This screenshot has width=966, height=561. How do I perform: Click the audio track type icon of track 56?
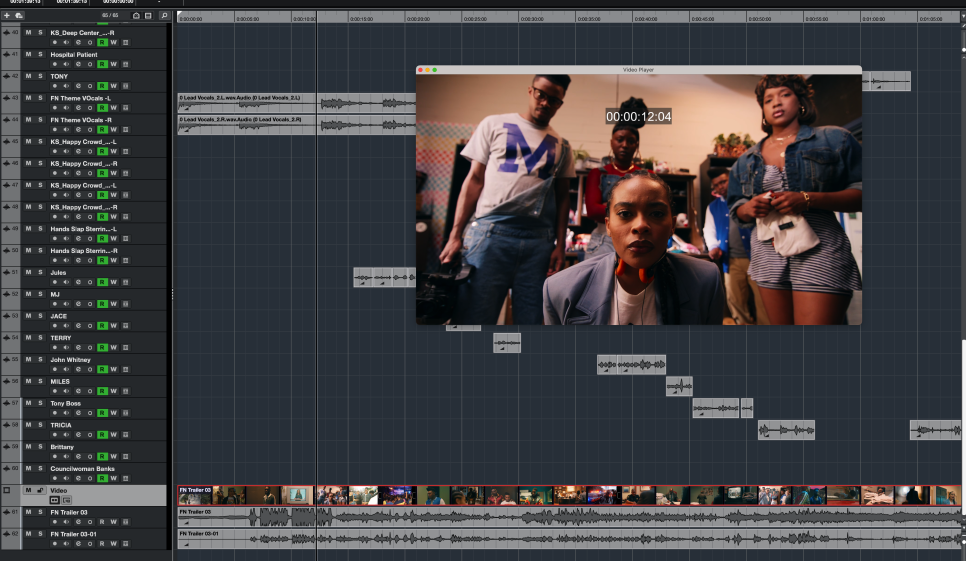click(x=7, y=381)
